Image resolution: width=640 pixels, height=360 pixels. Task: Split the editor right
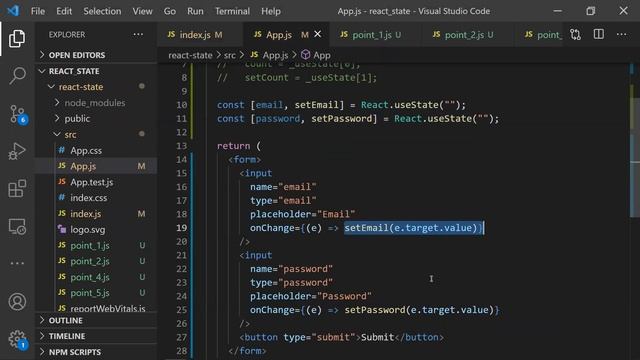point(598,34)
